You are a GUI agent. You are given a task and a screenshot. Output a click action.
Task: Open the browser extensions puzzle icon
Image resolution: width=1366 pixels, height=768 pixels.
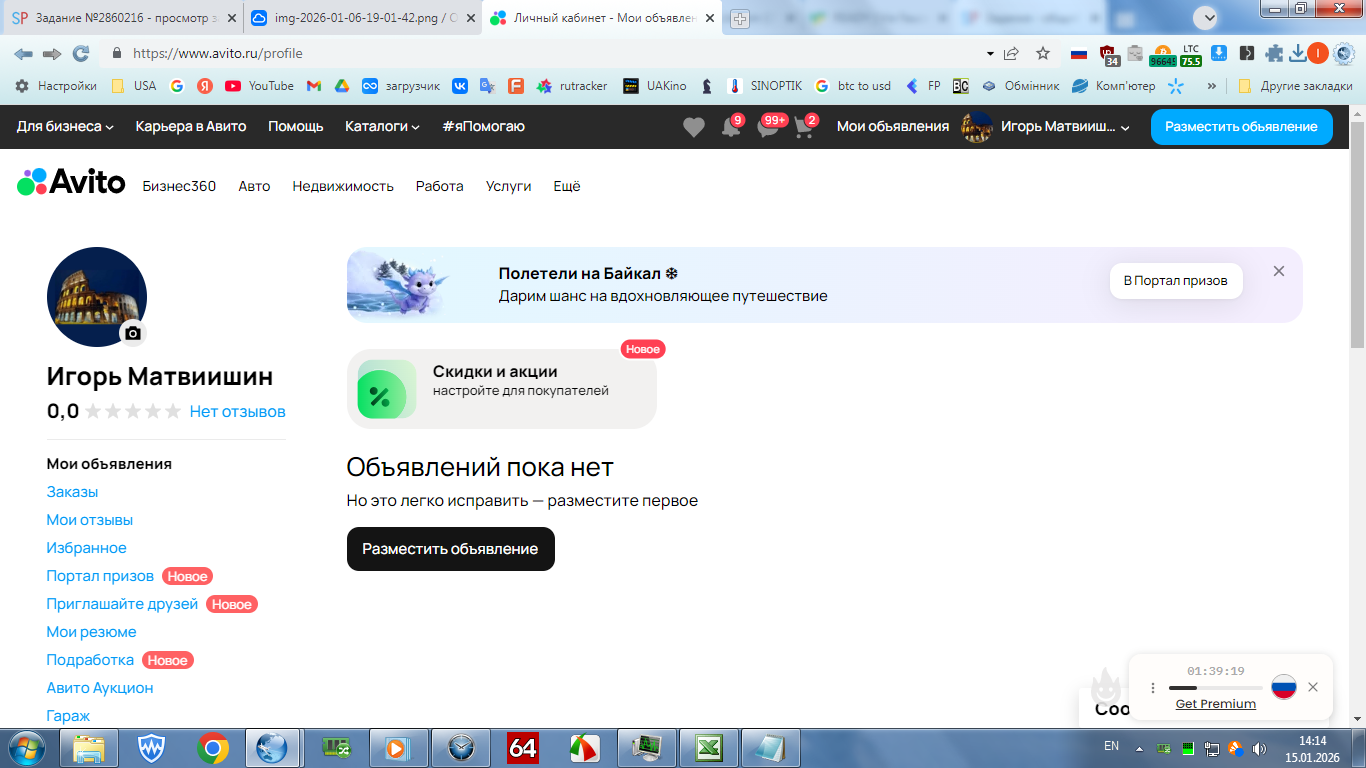point(1274,53)
